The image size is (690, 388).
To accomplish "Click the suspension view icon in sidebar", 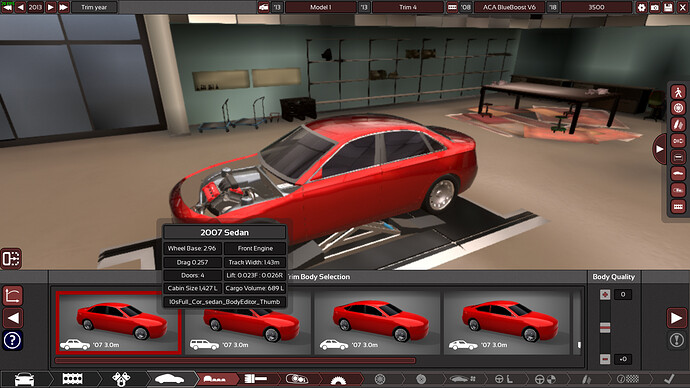I will (x=678, y=124).
